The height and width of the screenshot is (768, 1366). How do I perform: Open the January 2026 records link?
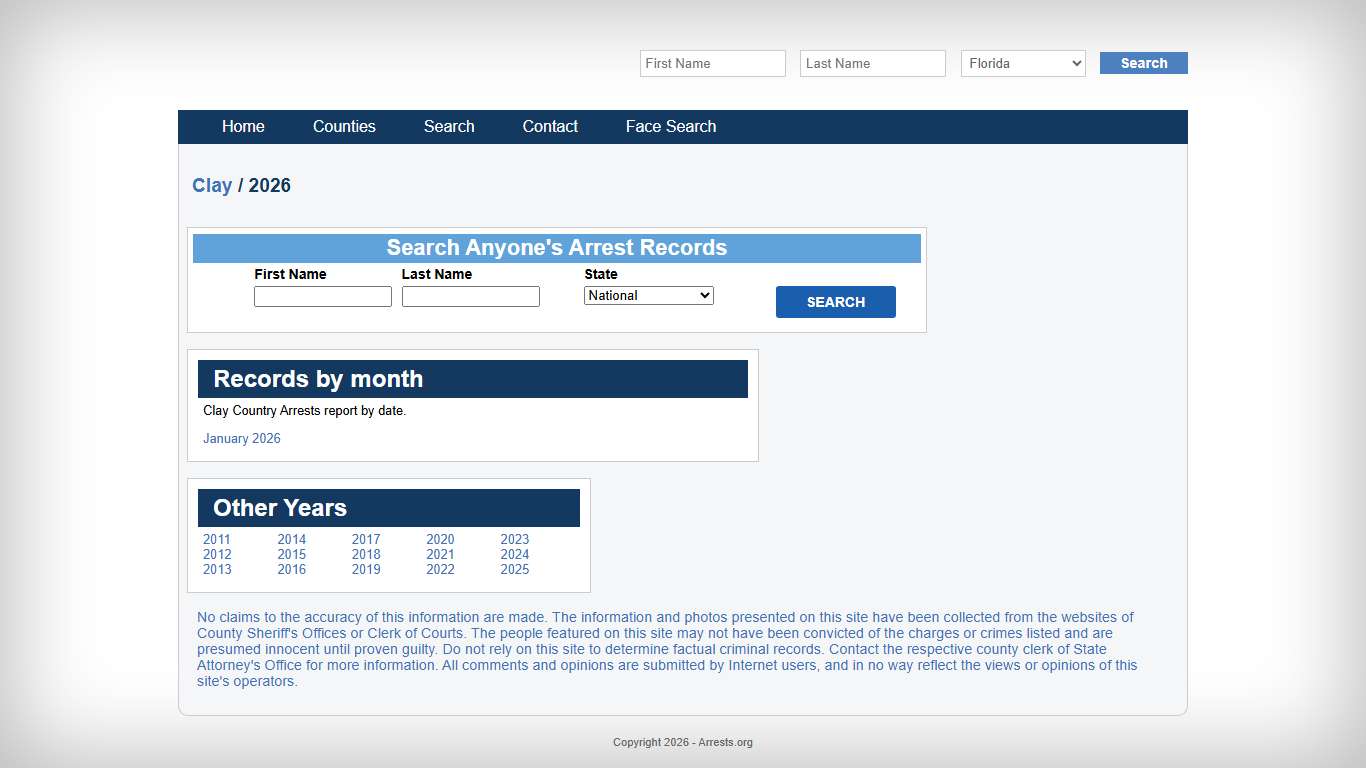242,439
